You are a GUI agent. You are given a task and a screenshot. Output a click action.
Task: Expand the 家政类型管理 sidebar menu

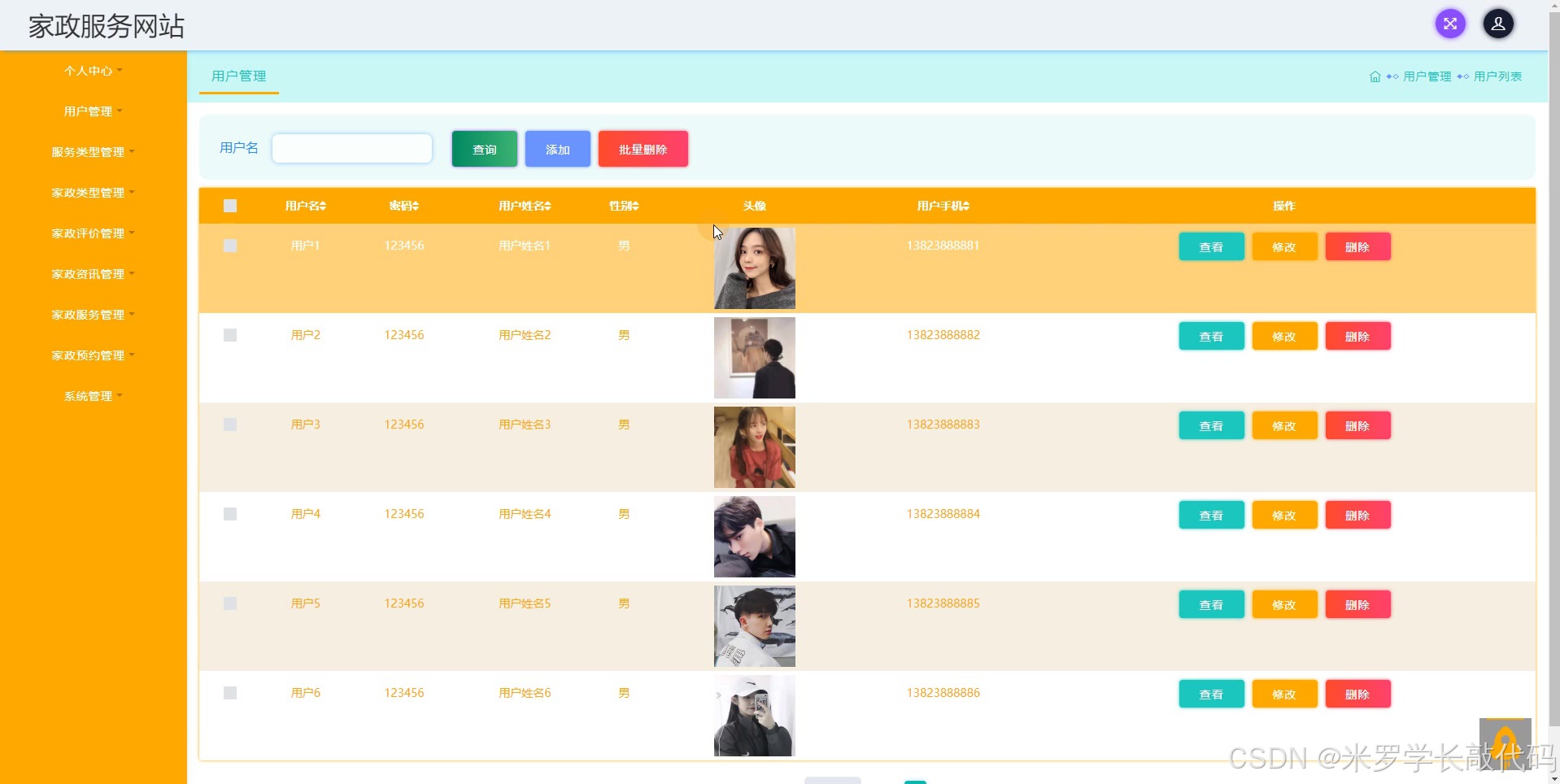94,193
